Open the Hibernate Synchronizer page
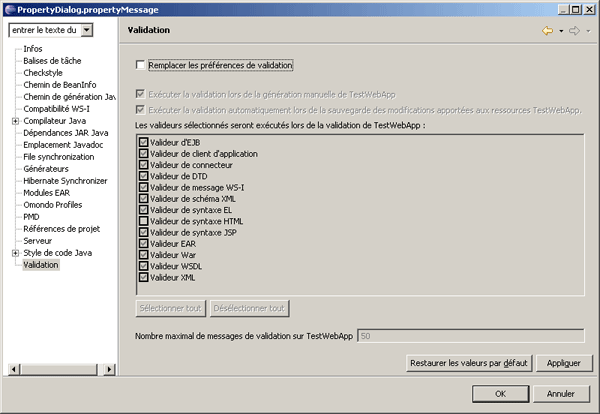This screenshot has width=600, height=414. [66, 181]
